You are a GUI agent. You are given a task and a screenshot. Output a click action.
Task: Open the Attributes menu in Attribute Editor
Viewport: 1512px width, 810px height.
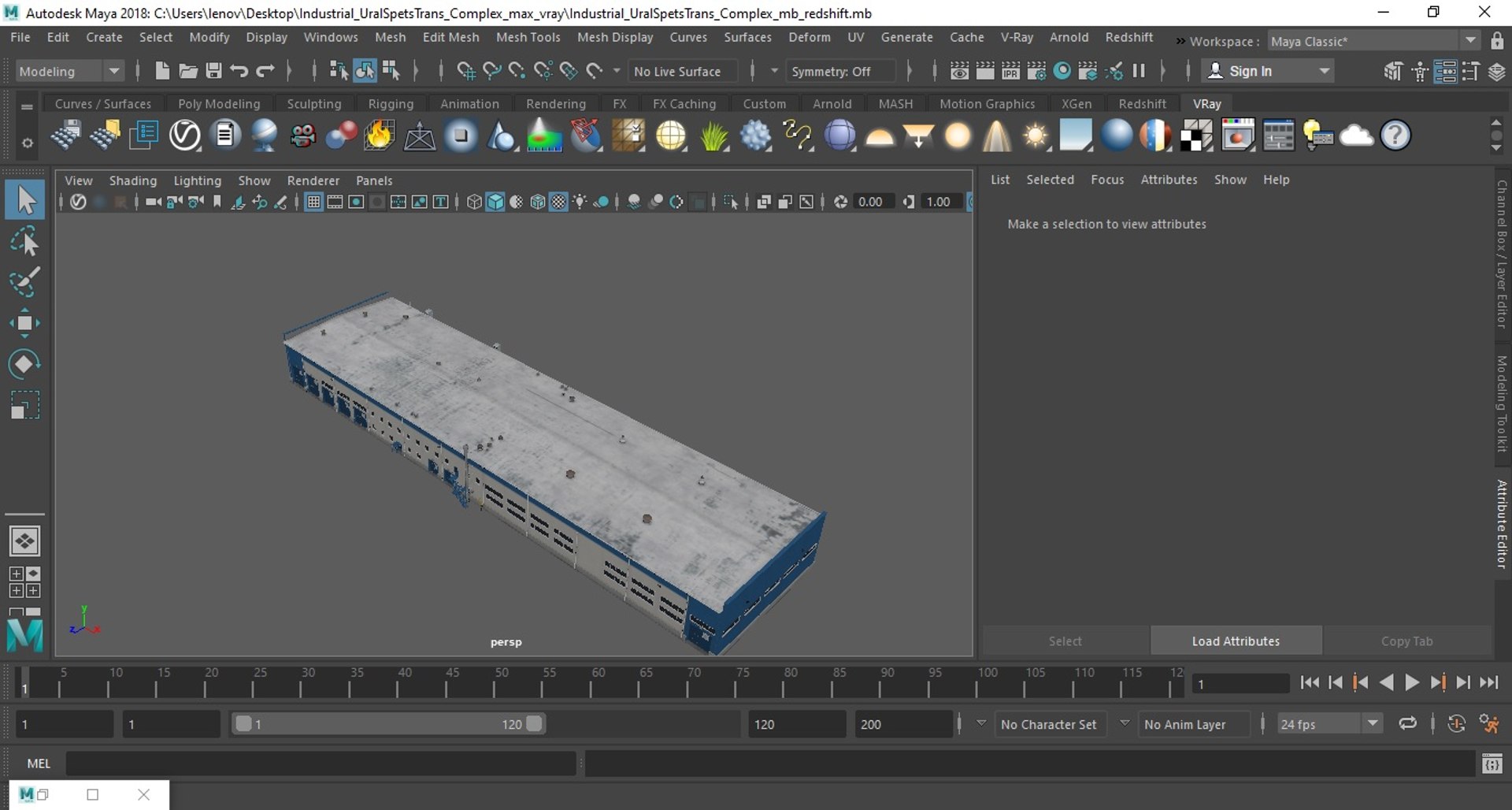[x=1169, y=180]
